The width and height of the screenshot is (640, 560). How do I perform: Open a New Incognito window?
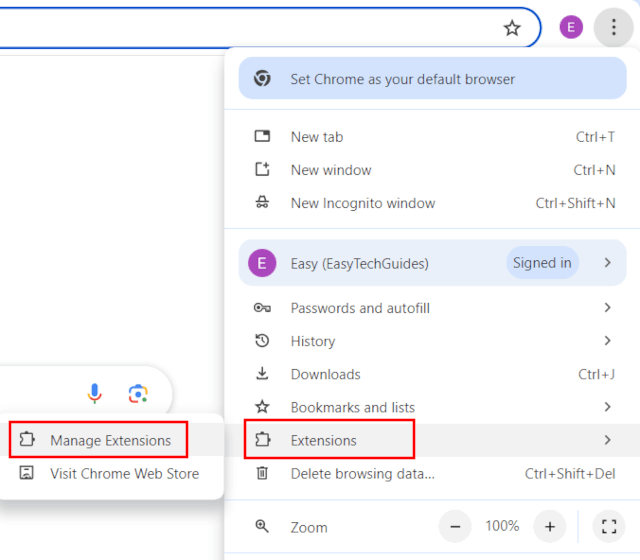tap(362, 203)
